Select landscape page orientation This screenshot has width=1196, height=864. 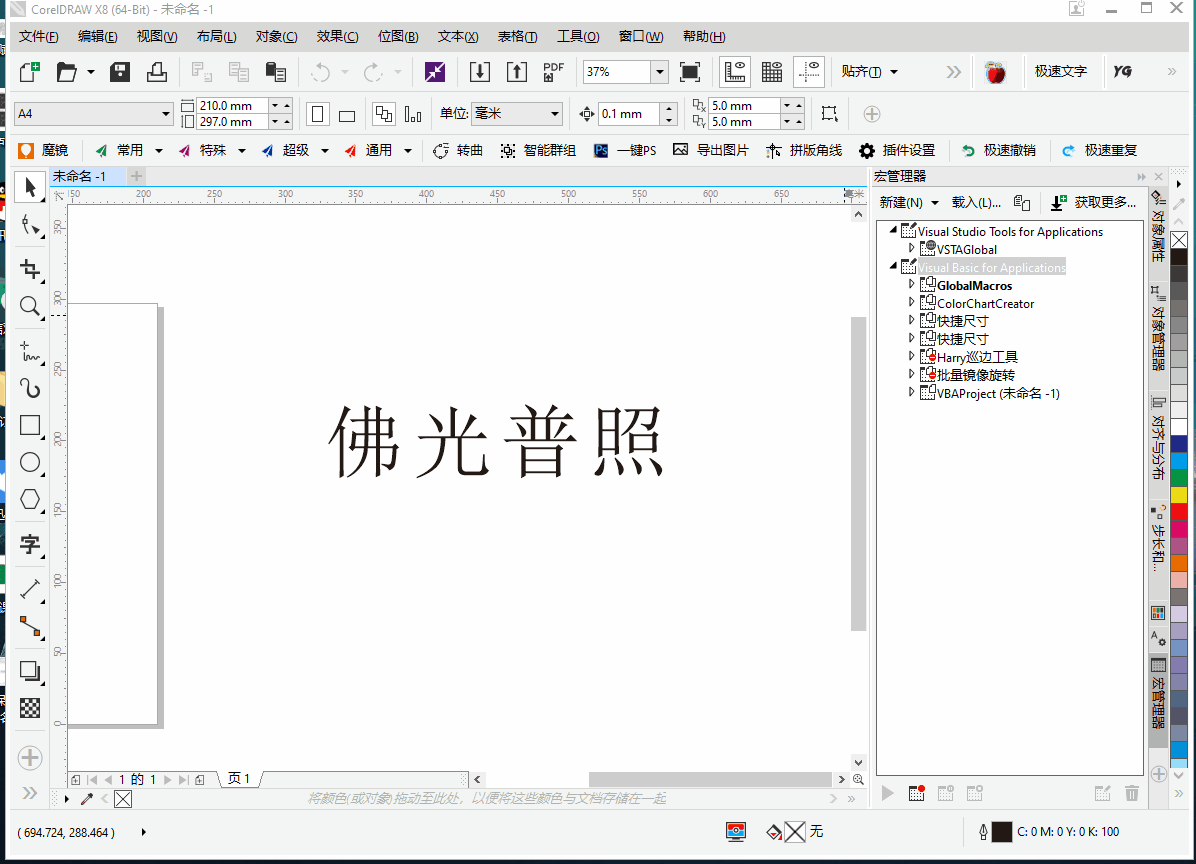tap(347, 115)
